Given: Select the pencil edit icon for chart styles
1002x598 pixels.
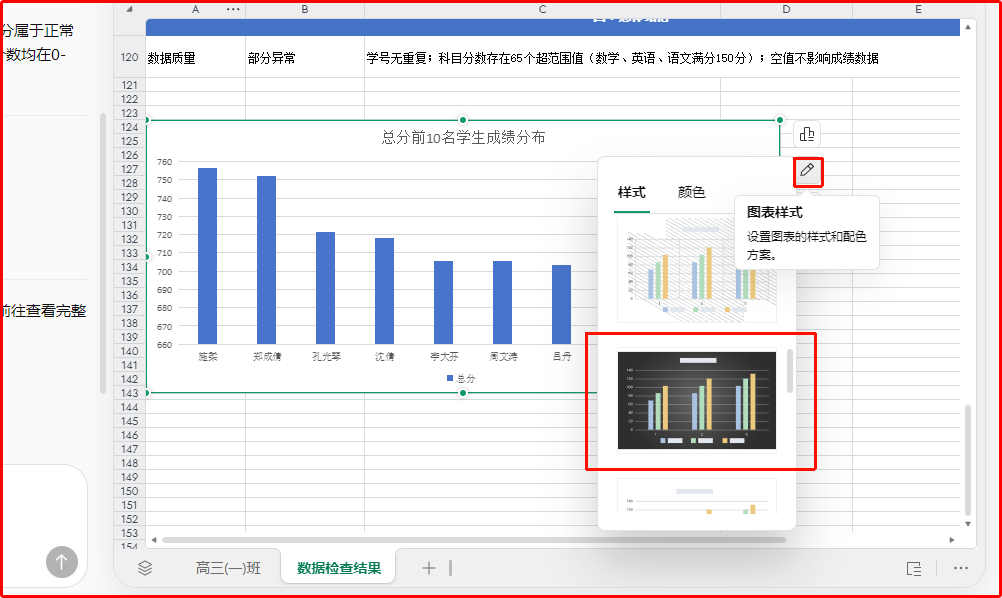Looking at the screenshot, I should click(x=807, y=171).
